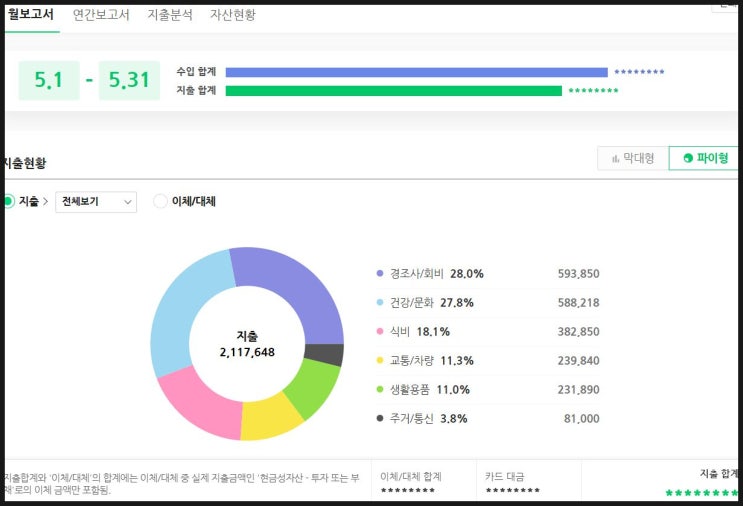Click the amount 588,218

tap(579, 302)
